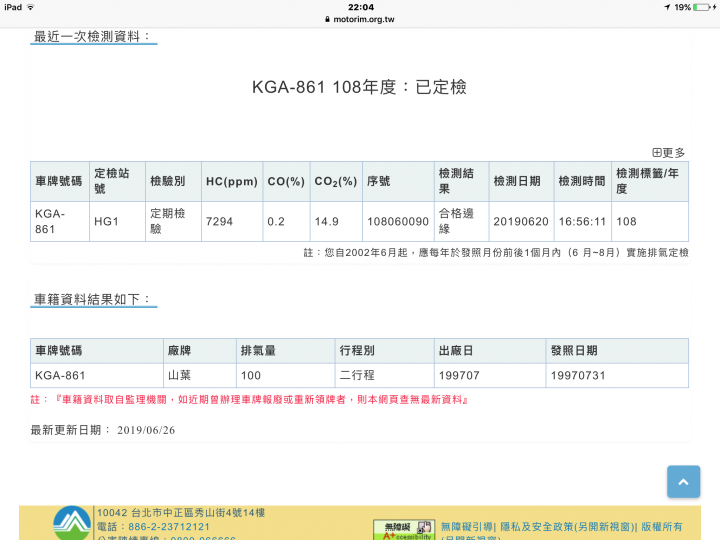The image size is (720, 540).
Task: Select the plate cell KGA-861 in vehicle table
Action: point(97,376)
